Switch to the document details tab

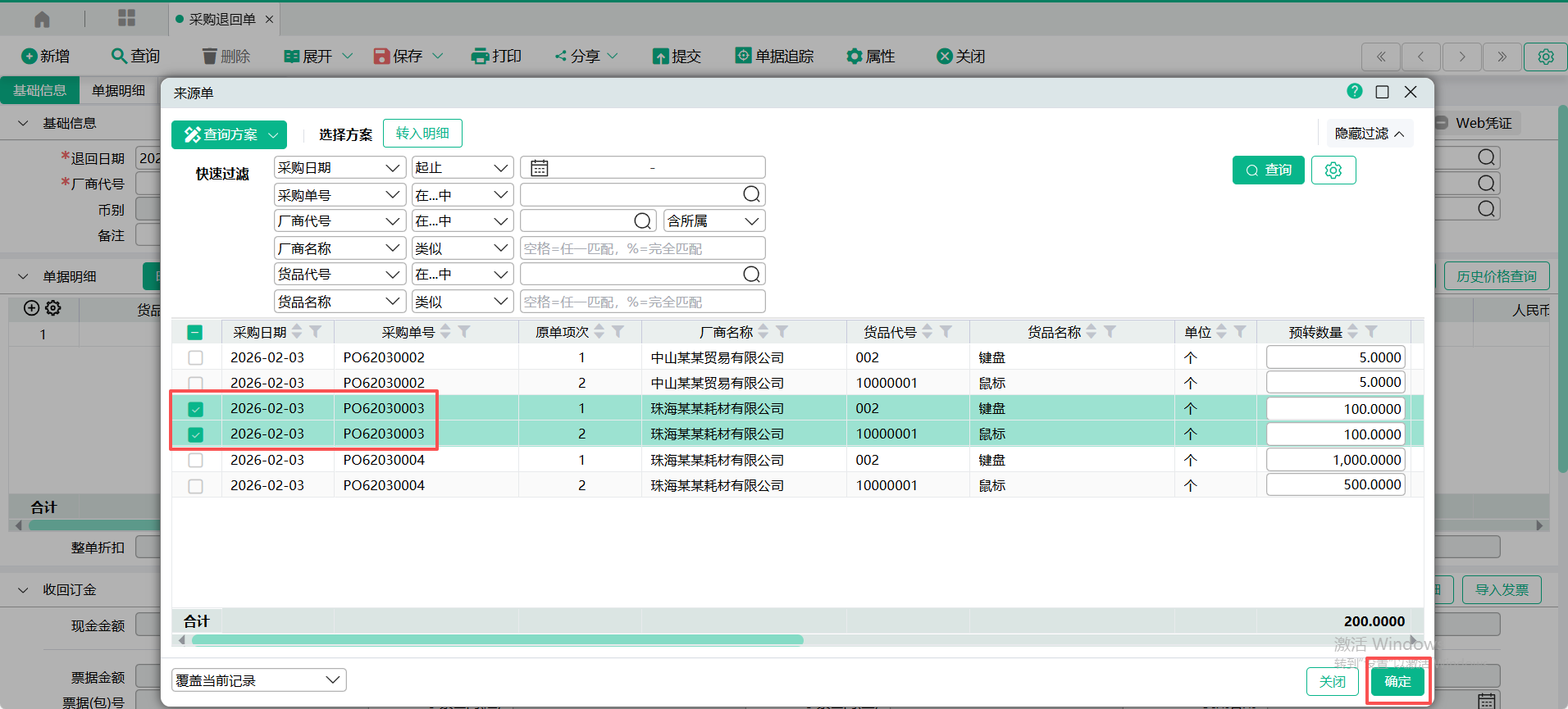click(118, 91)
